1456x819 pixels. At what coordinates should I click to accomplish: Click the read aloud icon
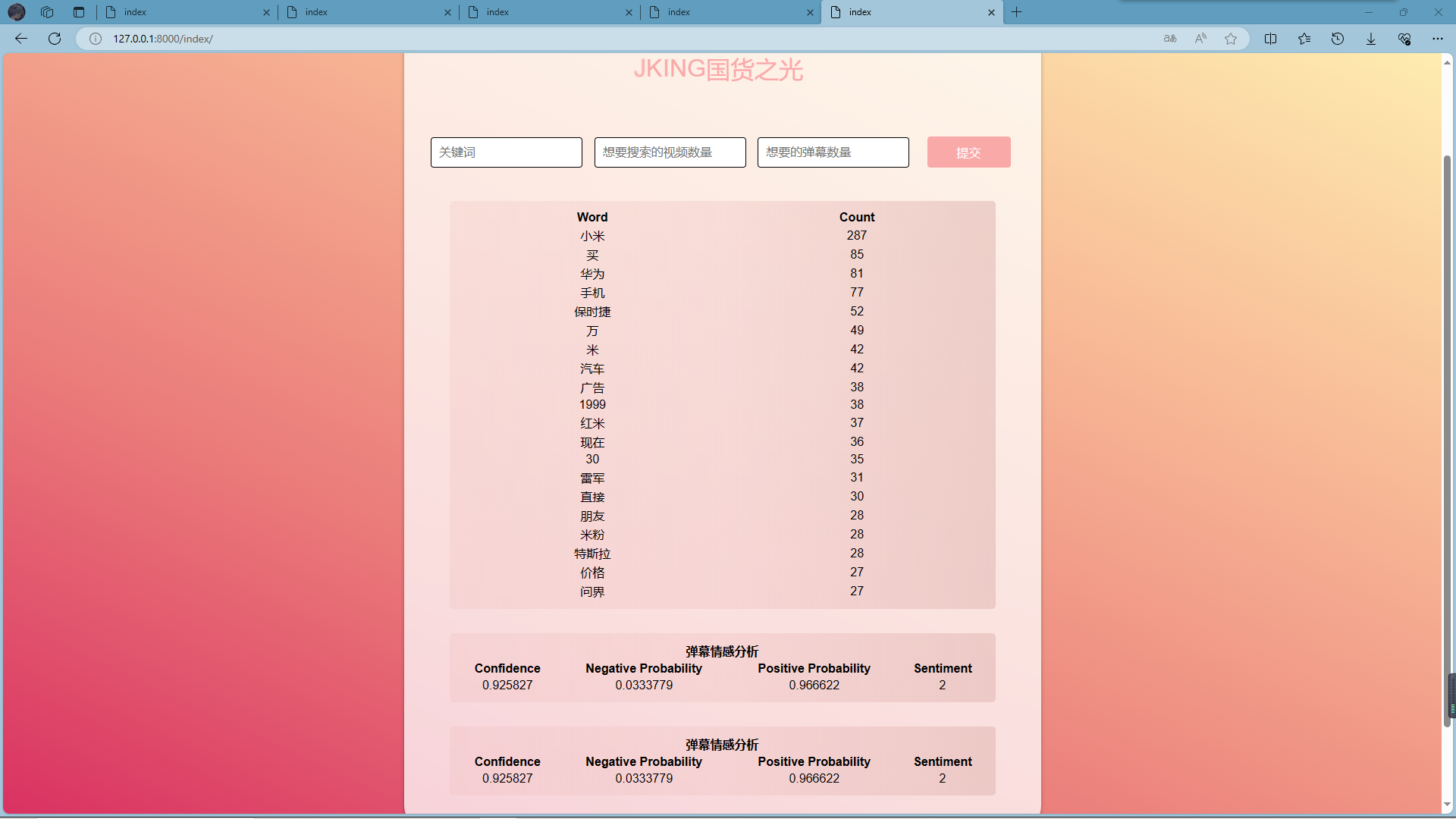pos(1200,39)
